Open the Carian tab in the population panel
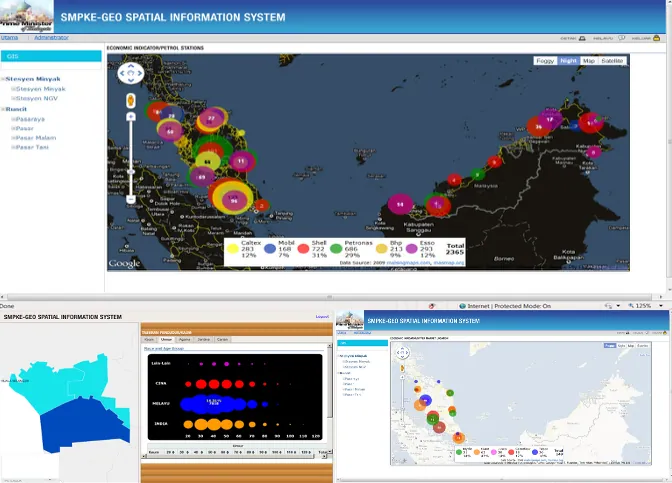672x483 pixels. coord(222,339)
